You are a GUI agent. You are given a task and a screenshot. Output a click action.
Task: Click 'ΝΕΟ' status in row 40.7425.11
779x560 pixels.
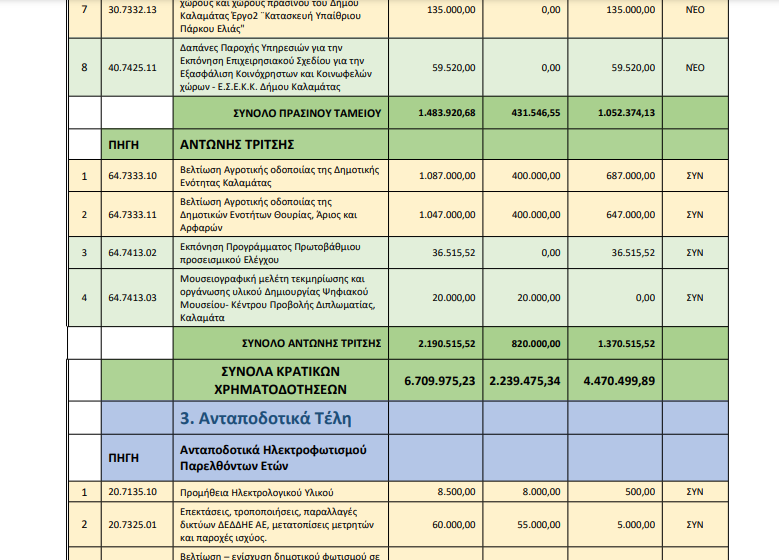coord(695,68)
